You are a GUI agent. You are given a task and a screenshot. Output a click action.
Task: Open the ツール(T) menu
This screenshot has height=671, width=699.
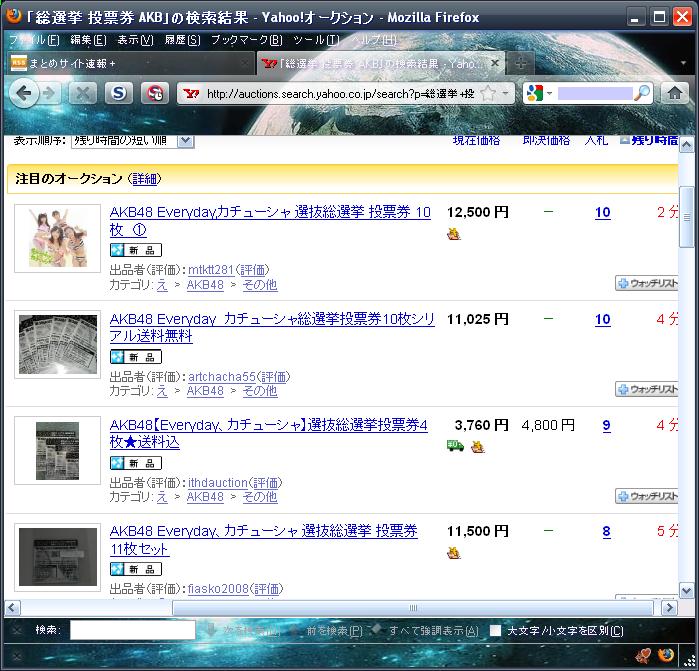coord(316,40)
